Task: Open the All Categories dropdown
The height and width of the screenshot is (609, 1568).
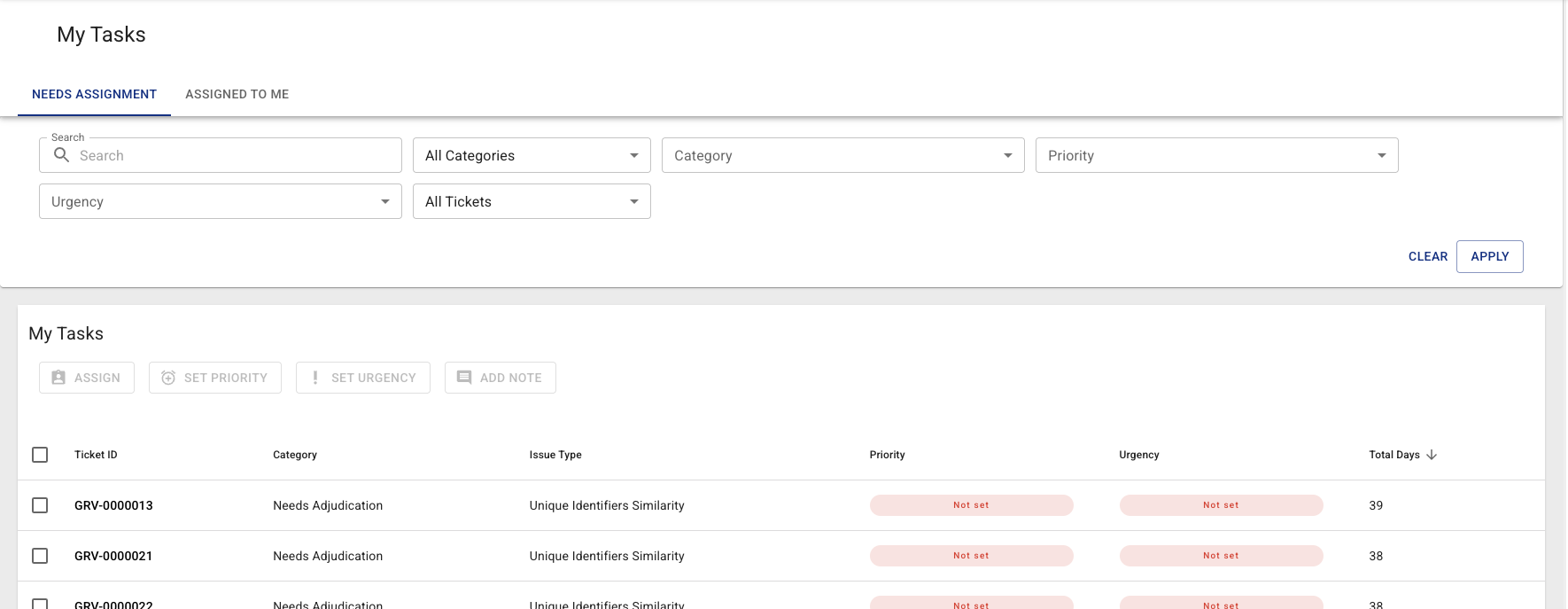Action: pyautogui.click(x=532, y=155)
